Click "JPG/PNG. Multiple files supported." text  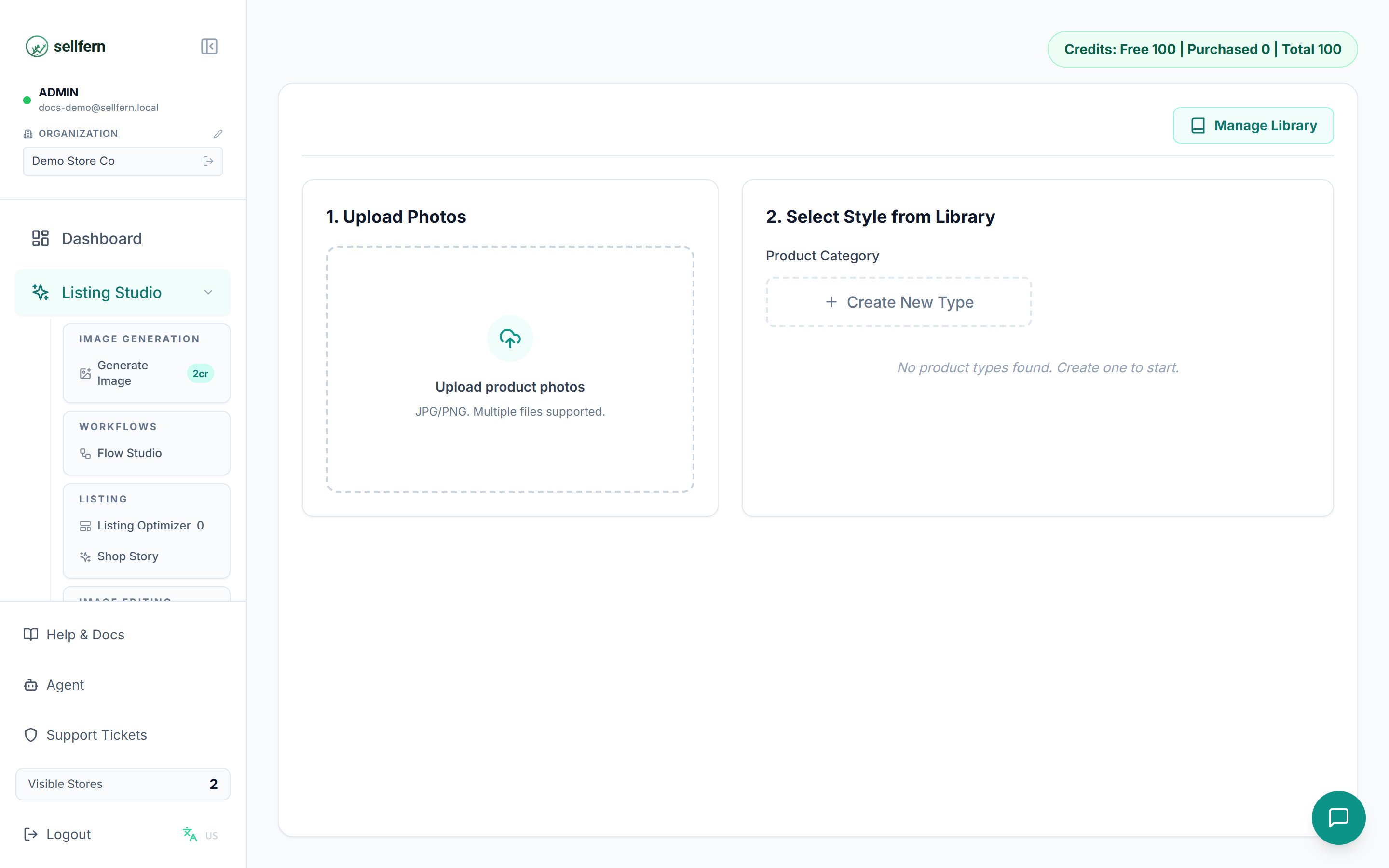tap(510, 412)
